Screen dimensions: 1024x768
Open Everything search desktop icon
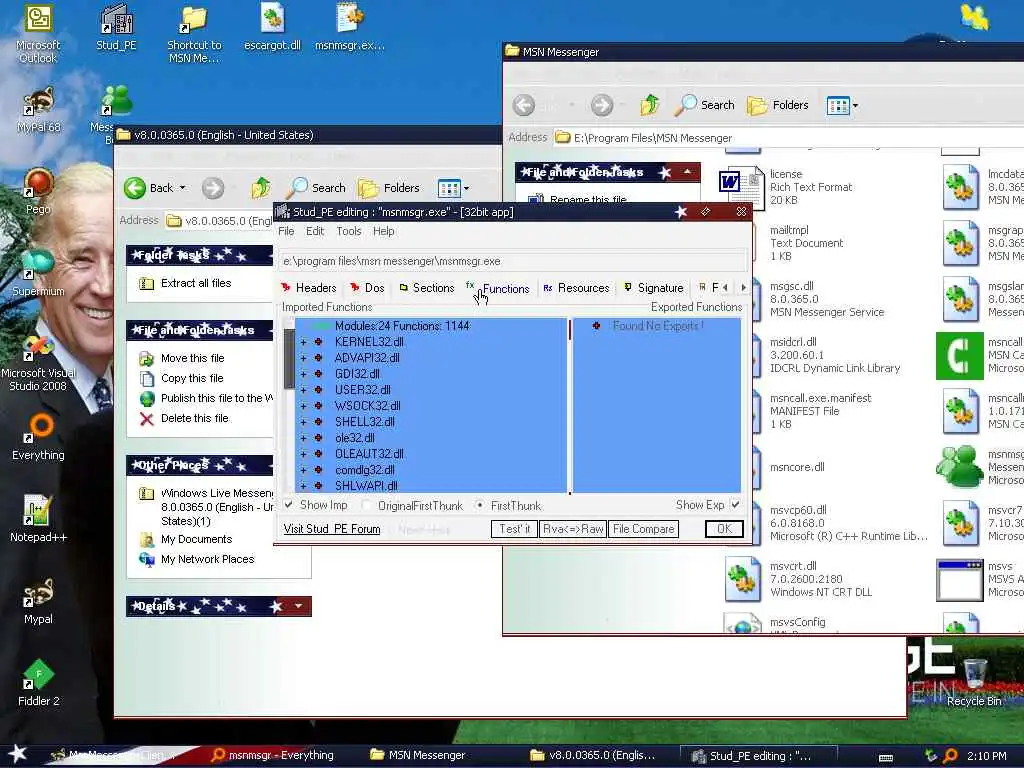point(38,438)
